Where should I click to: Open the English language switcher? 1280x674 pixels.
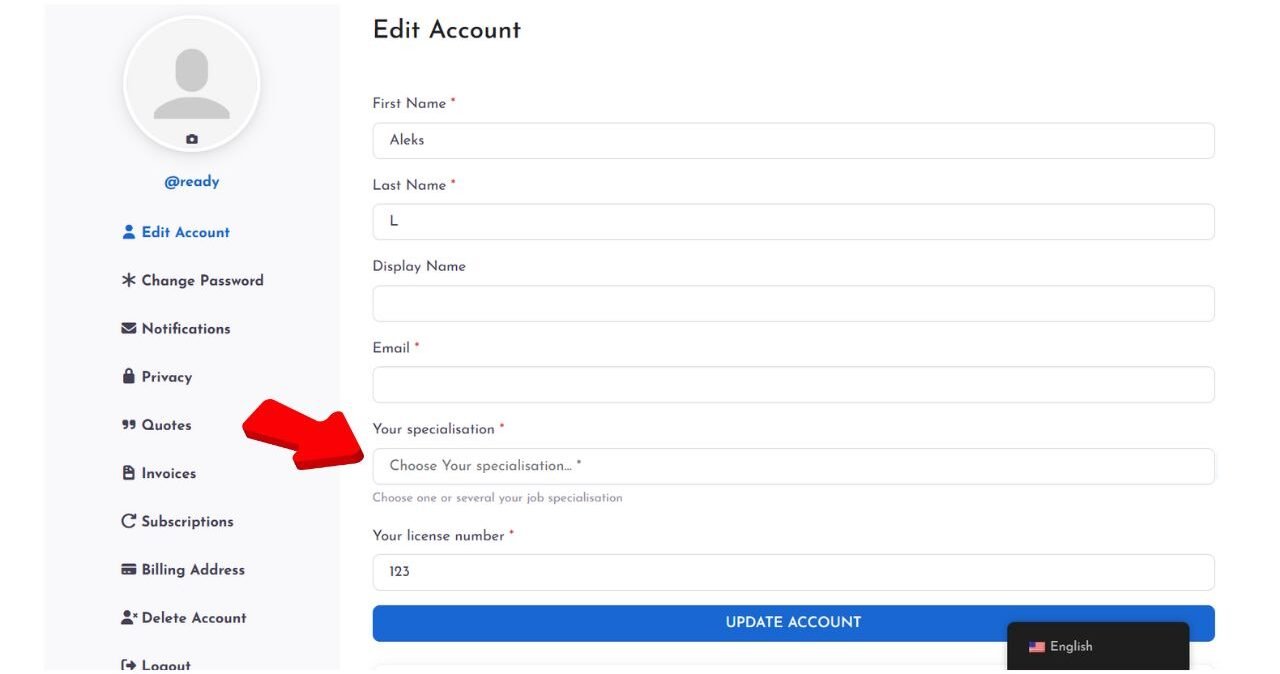point(1098,647)
